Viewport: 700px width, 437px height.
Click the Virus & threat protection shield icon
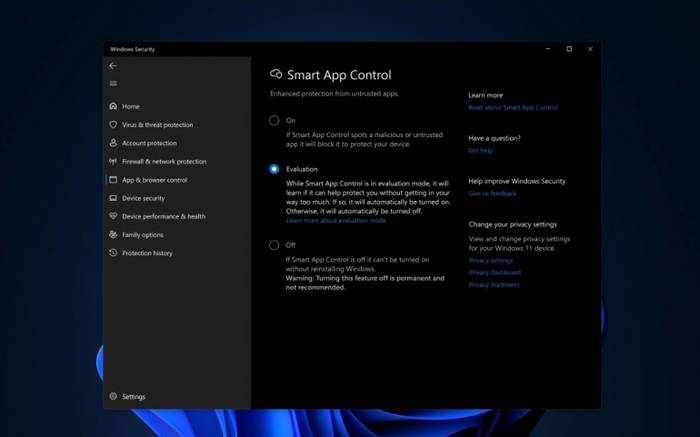point(113,125)
